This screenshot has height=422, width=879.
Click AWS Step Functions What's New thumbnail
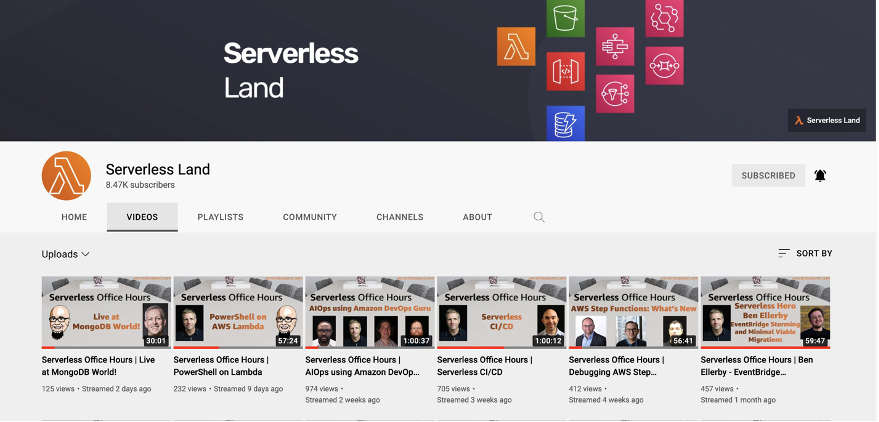point(633,312)
